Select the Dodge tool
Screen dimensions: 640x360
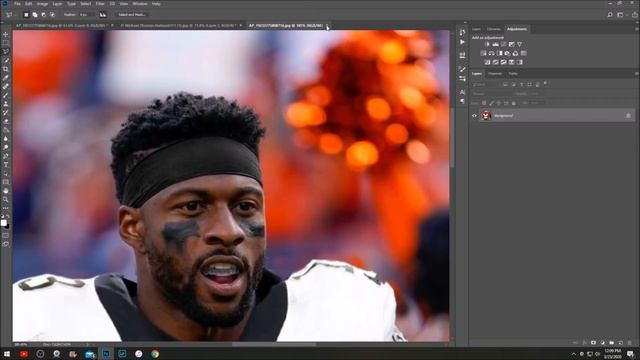(x=6, y=147)
